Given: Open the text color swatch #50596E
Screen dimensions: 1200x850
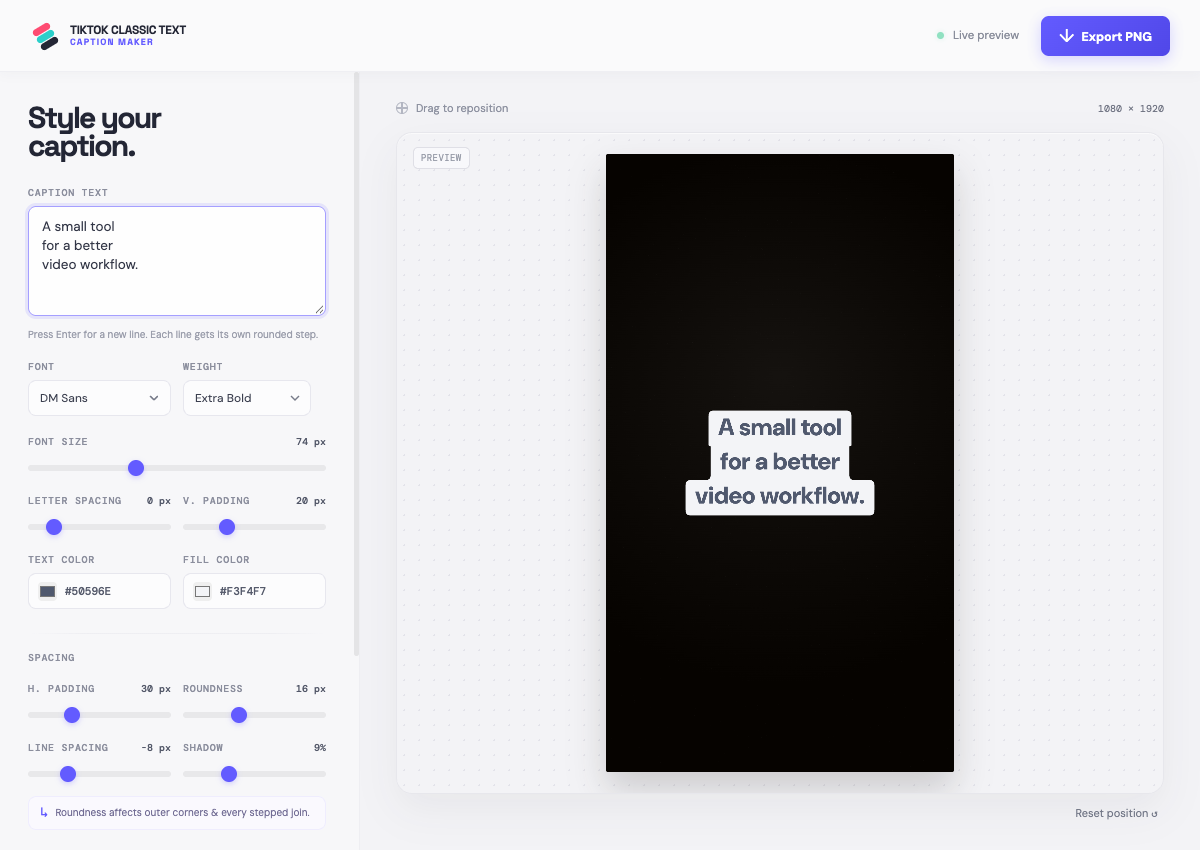Looking at the screenshot, I should 47,591.
